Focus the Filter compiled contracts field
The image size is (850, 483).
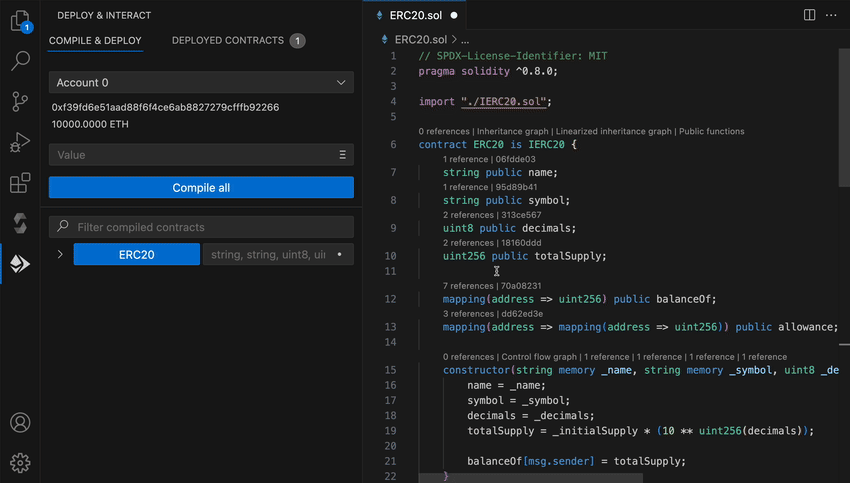click(x=201, y=227)
